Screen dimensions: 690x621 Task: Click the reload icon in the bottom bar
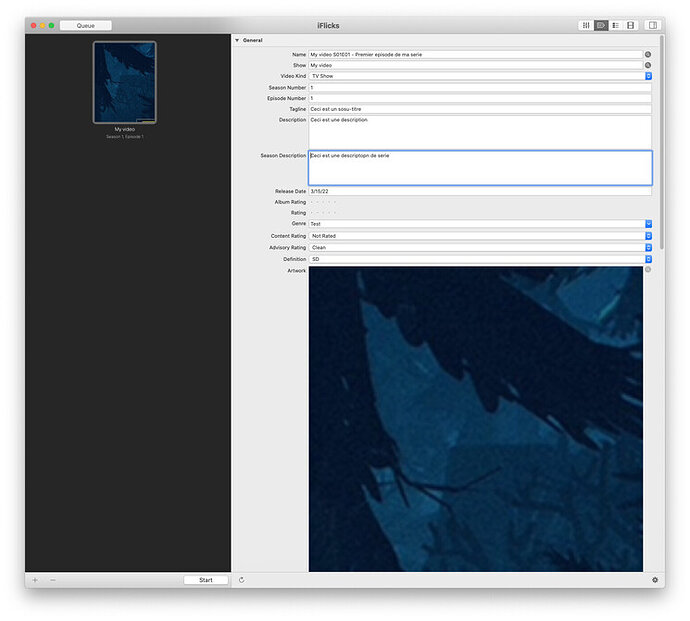[x=242, y=580]
